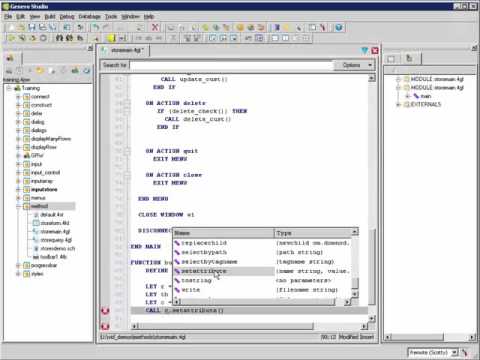Screen dimensions: 480x360
Task: Open the Database menu
Action: click(90, 16)
